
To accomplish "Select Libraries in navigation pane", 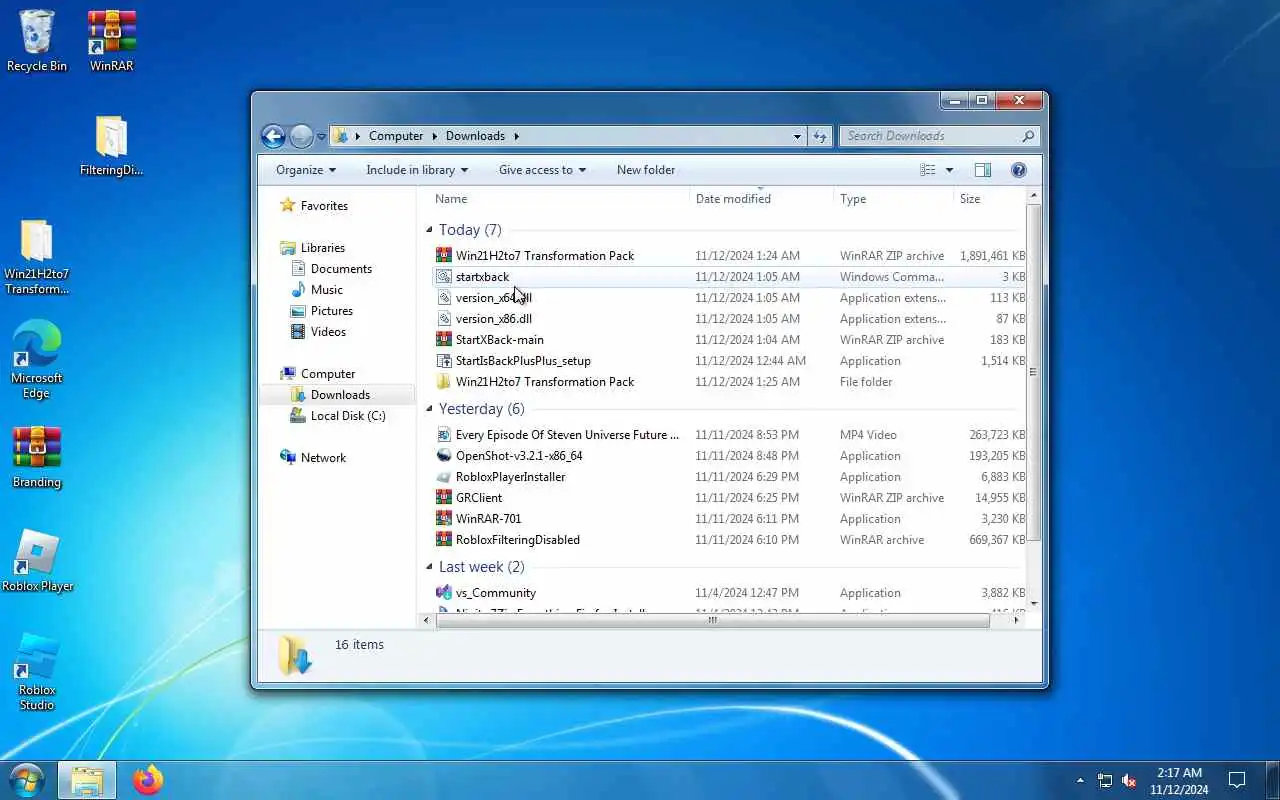I will click(x=323, y=248).
